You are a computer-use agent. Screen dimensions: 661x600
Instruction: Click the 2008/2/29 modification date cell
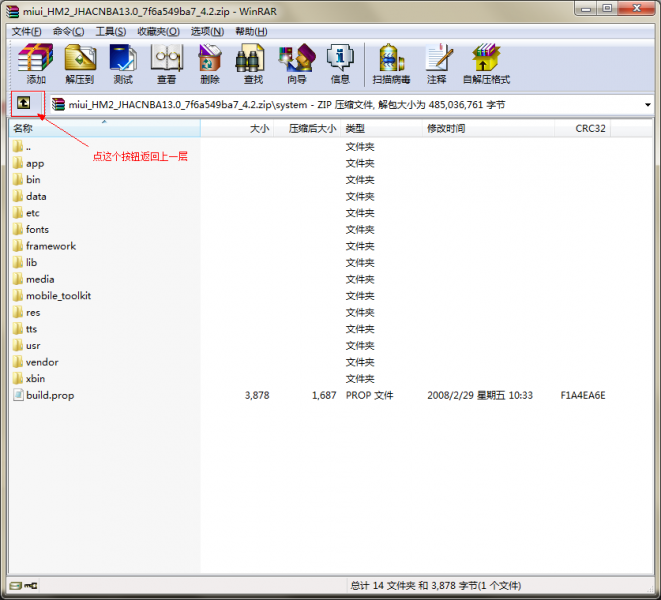tap(480, 395)
